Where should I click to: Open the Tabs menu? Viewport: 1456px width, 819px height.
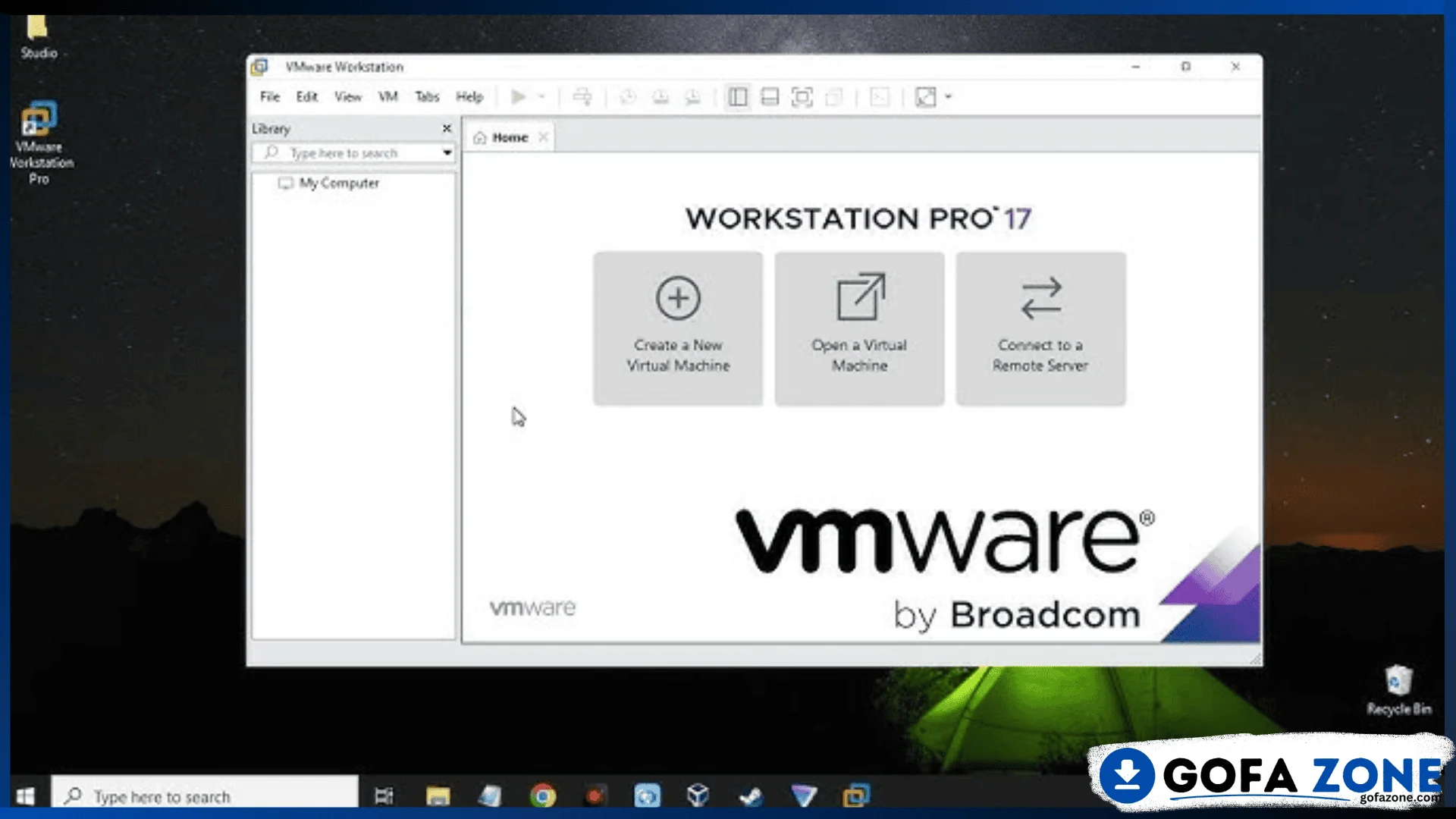(x=427, y=97)
